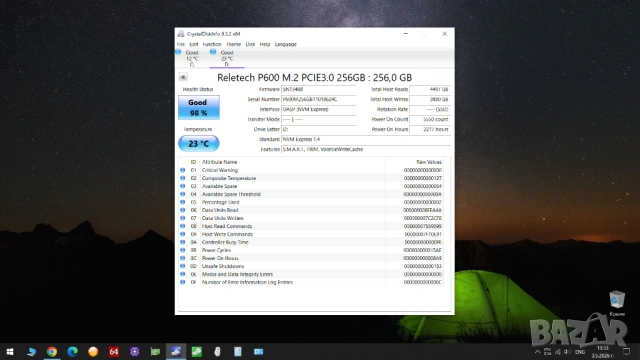Select the Host Write Commands row text
The height and width of the screenshot is (360, 640).
(x=228, y=234)
